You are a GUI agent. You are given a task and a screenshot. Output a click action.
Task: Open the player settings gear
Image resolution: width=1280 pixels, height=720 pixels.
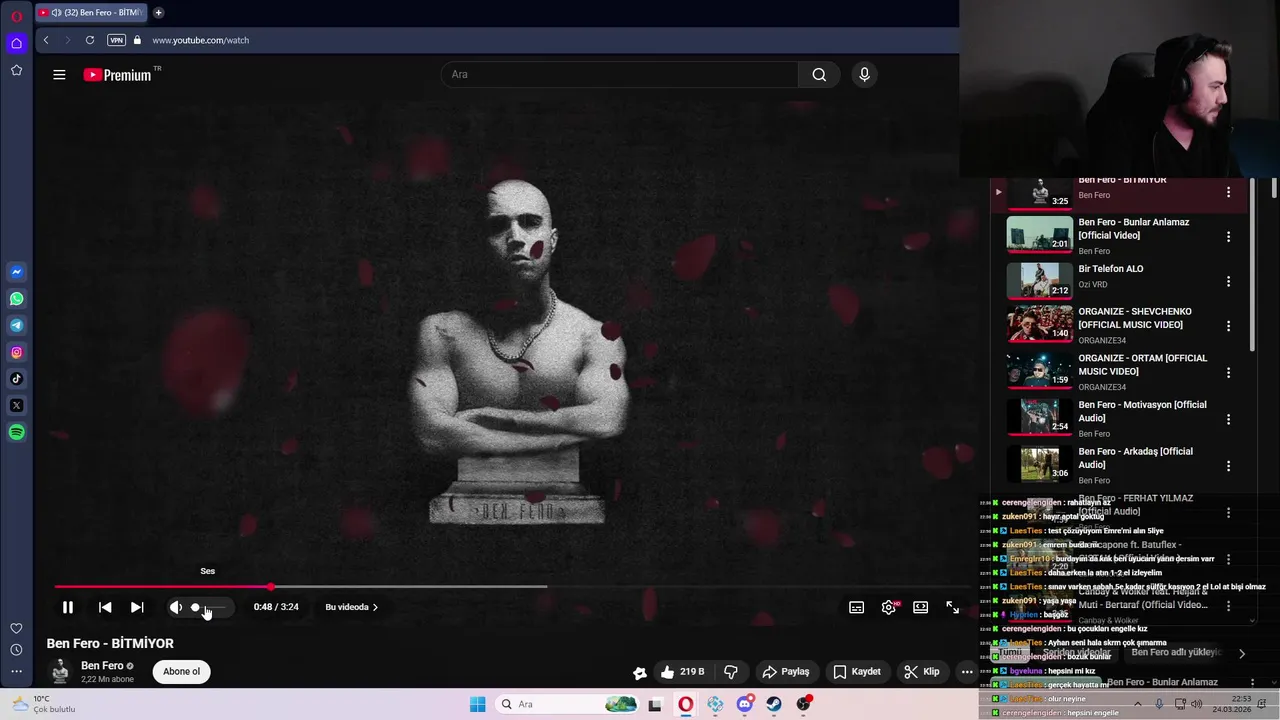click(x=889, y=607)
